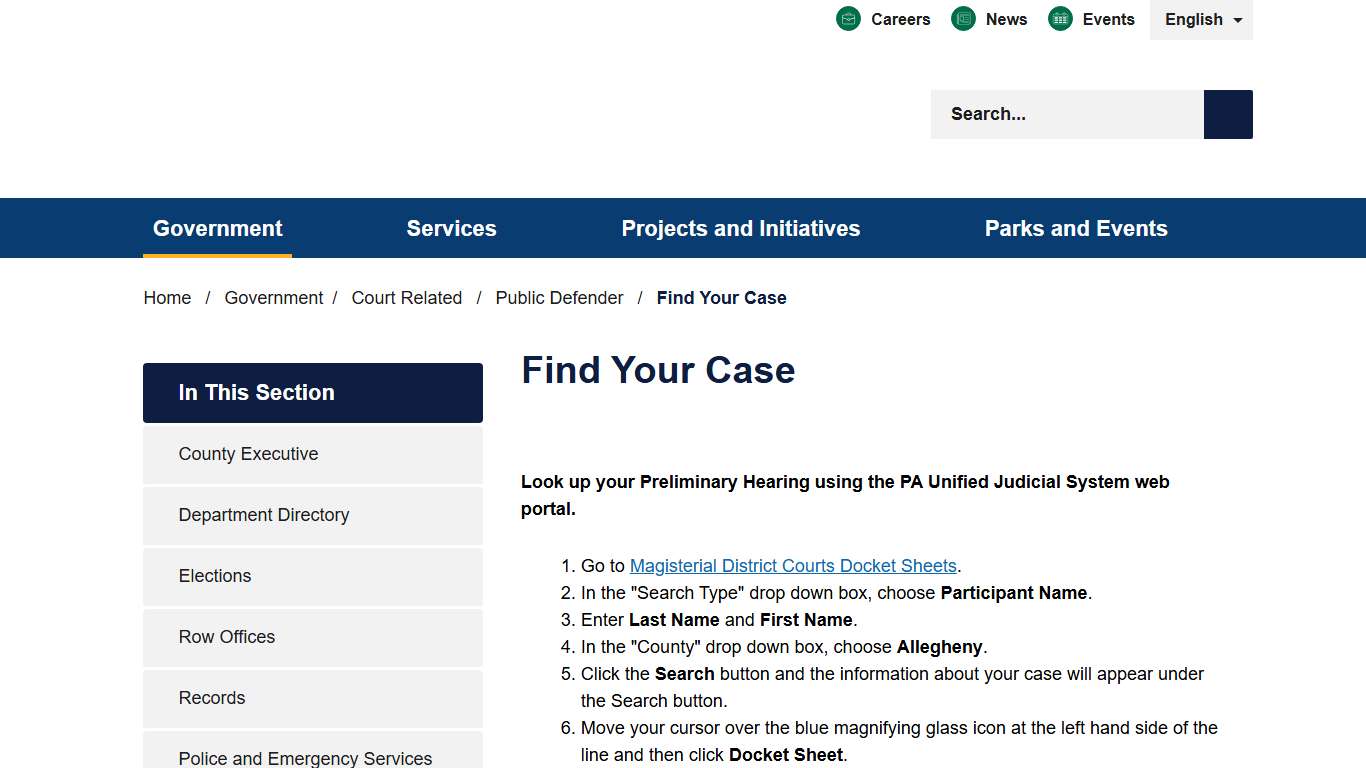This screenshot has width=1366, height=768.
Task: Select County Executive in sidebar
Action: (x=248, y=454)
